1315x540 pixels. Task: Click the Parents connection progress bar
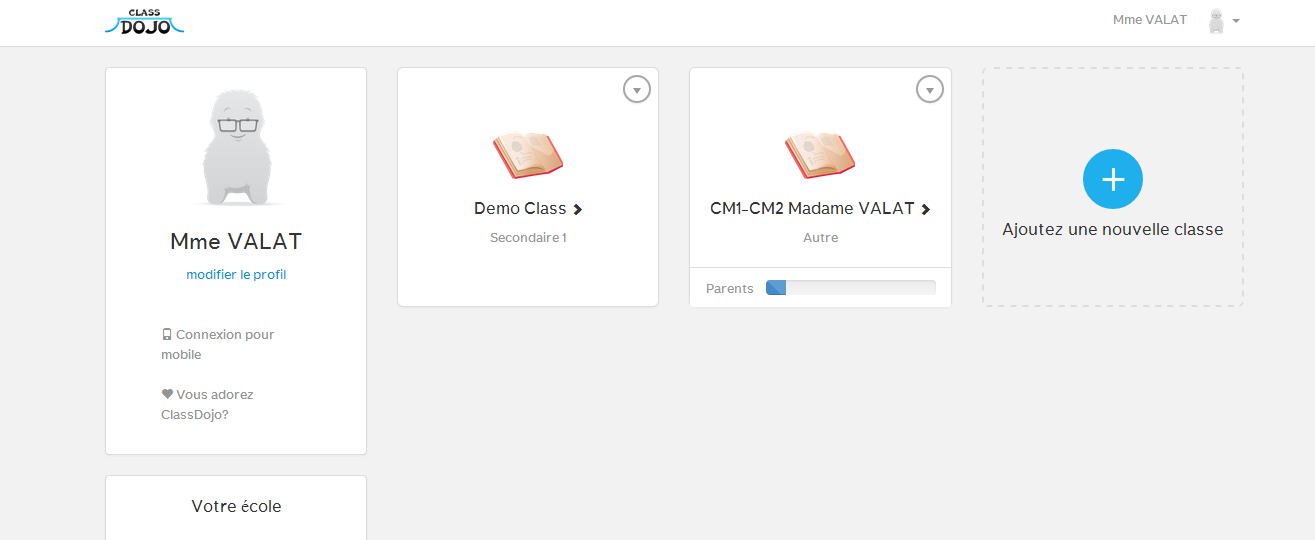click(851, 288)
